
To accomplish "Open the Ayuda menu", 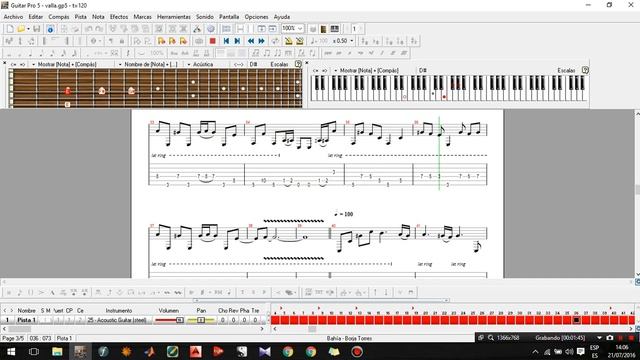I will [282, 17].
